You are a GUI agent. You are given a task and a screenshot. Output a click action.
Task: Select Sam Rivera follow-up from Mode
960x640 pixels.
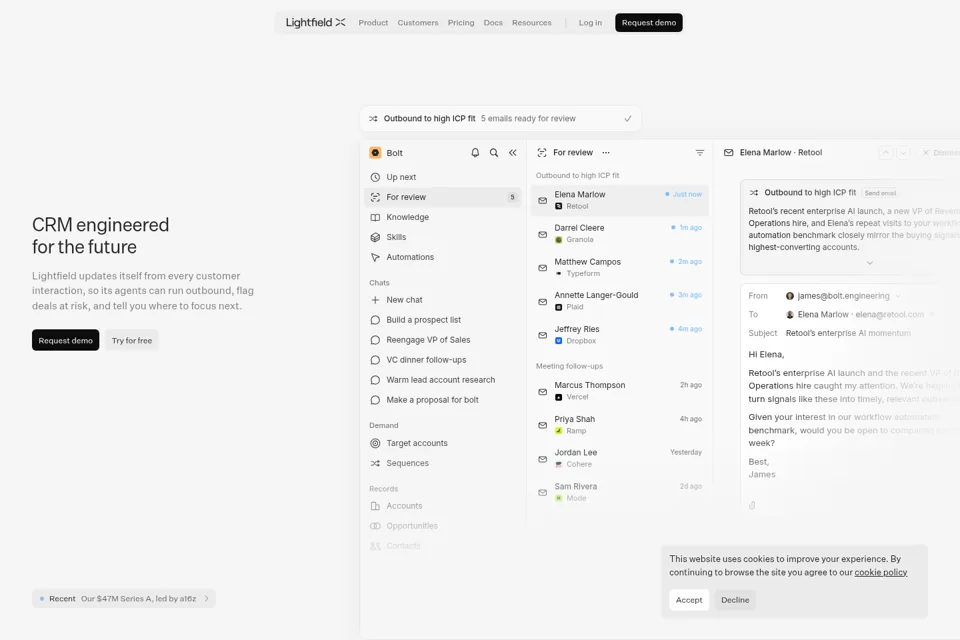pos(620,492)
